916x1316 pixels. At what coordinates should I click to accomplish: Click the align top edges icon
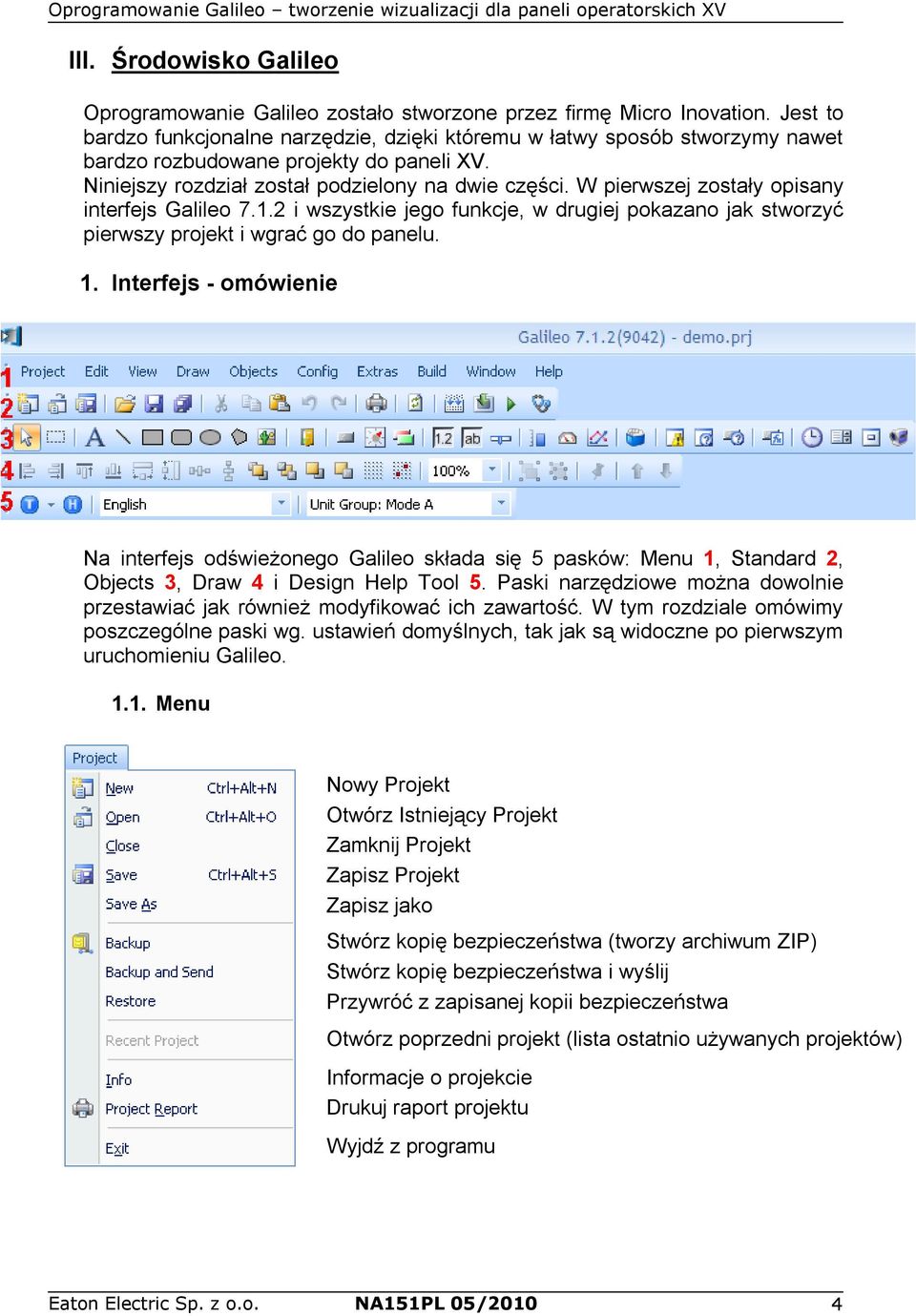(x=85, y=470)
